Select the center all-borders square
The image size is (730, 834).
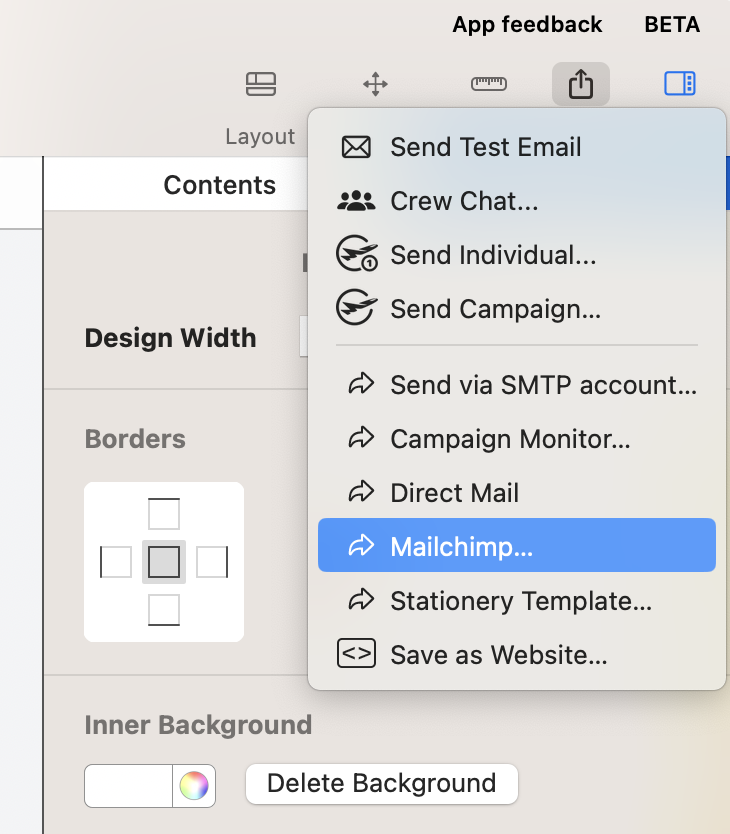pos(164,562)
